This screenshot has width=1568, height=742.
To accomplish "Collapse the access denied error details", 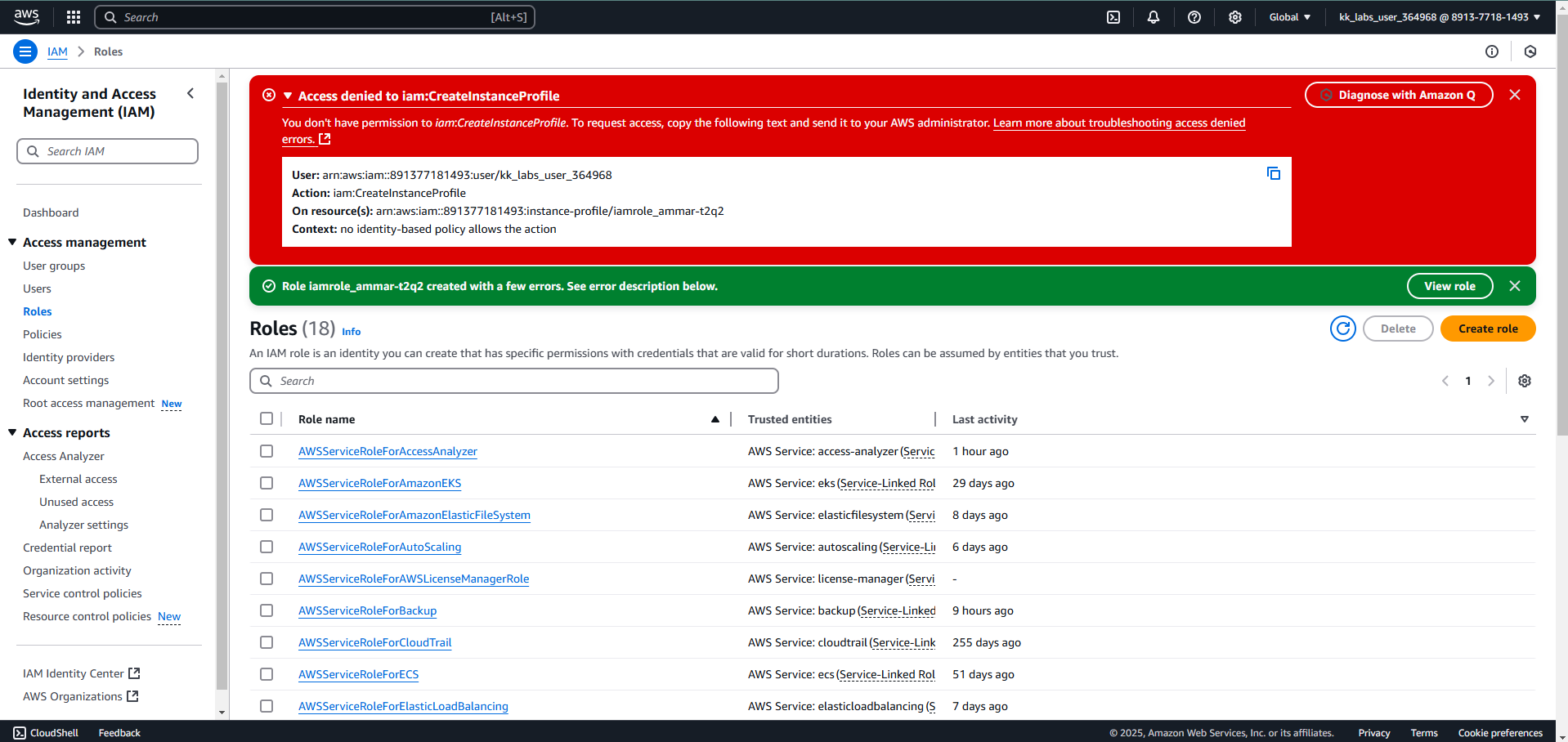I will click(x=288, y=96).
